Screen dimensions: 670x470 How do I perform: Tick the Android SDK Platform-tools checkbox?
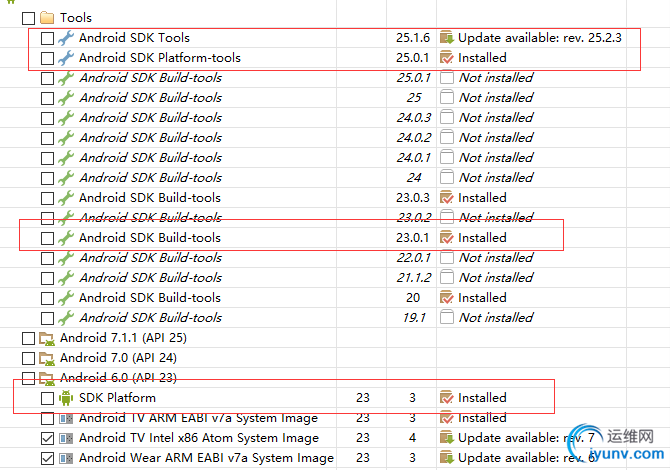tap(47, 58)
